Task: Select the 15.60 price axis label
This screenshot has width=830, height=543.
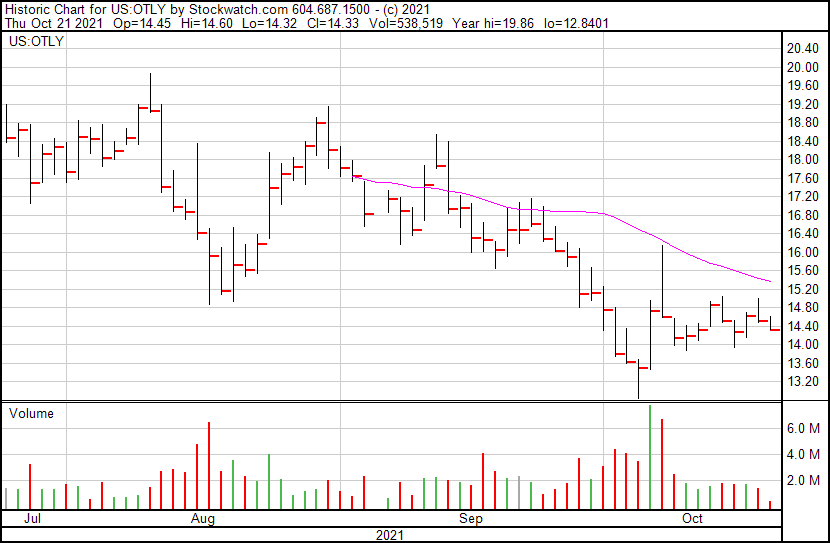Action: (802, 270)
